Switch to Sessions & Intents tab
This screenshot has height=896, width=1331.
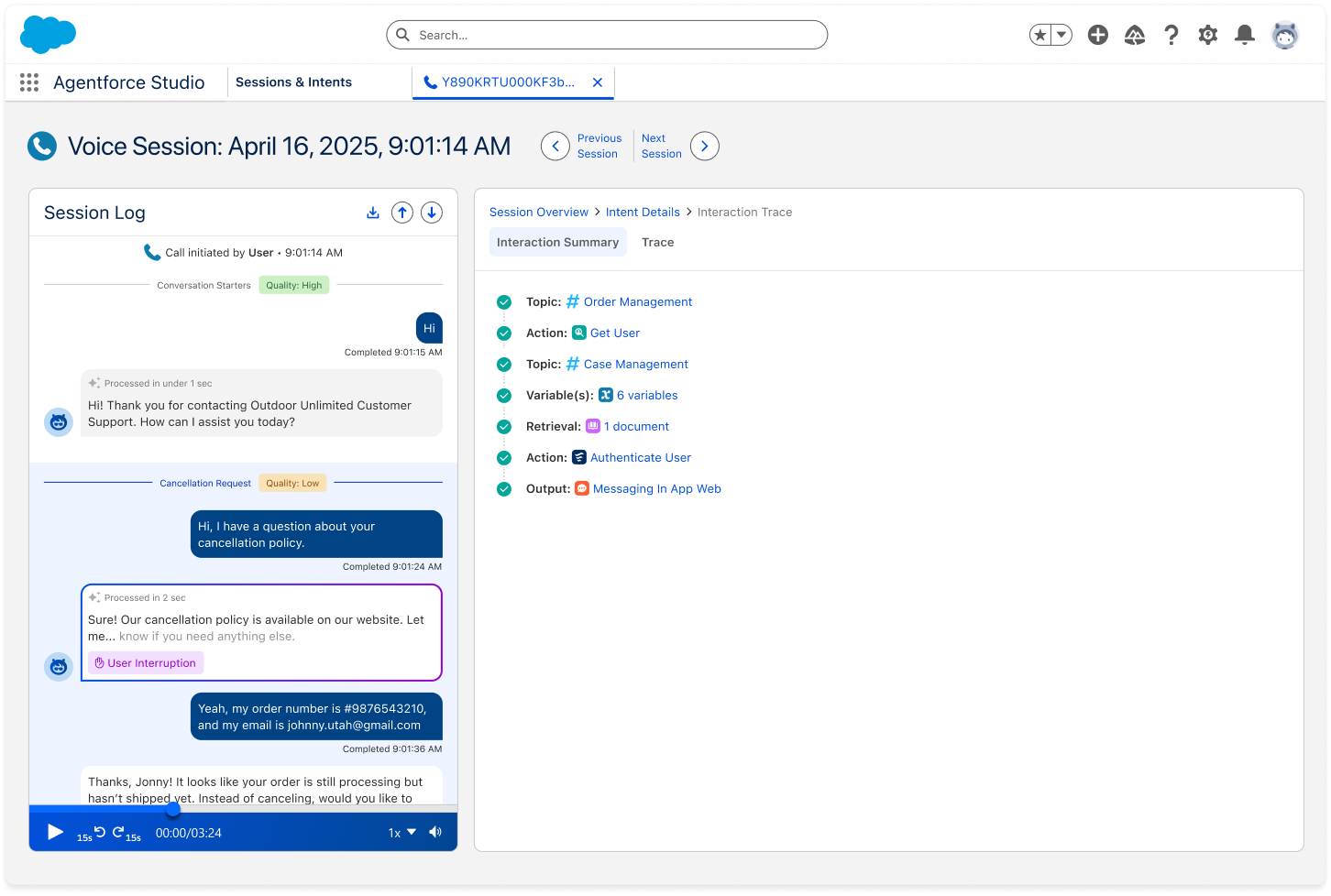click(293, 82)
